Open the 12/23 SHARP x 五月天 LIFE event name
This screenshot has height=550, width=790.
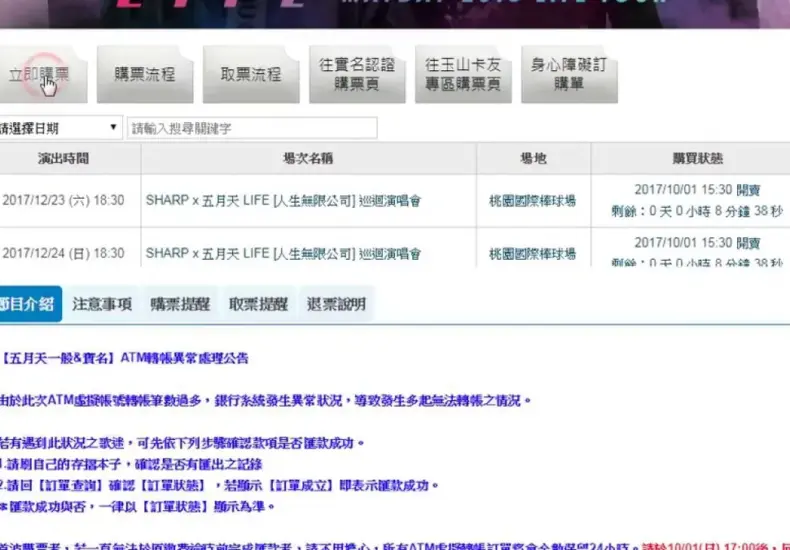(283, 200)
